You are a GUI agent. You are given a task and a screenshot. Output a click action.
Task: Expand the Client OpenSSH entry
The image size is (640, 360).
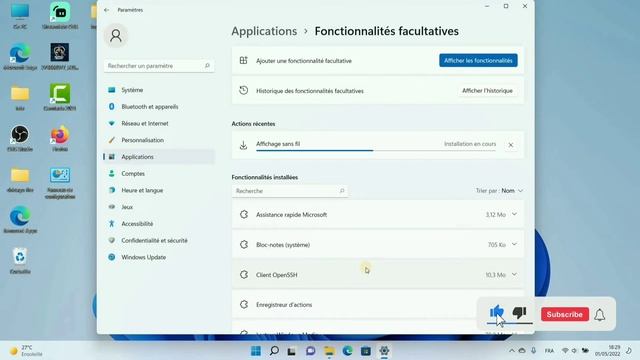(x=514, y=275)
